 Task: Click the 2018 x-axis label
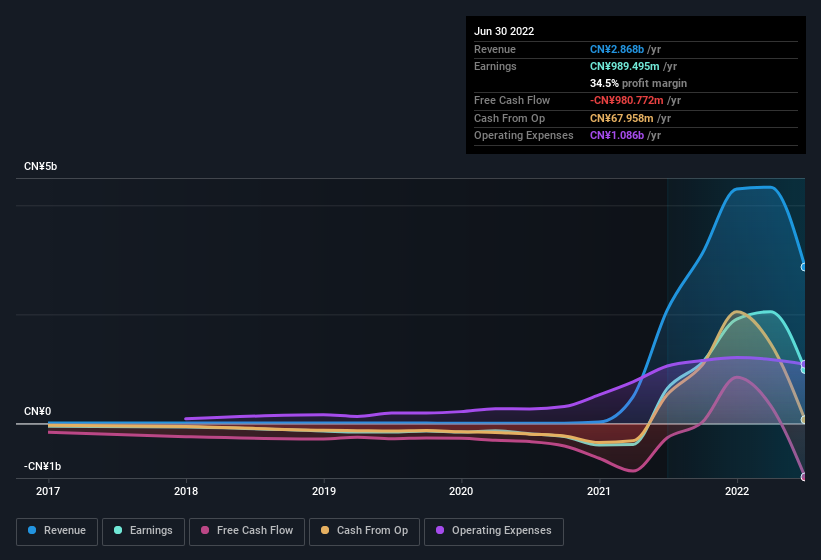(186, 491)
